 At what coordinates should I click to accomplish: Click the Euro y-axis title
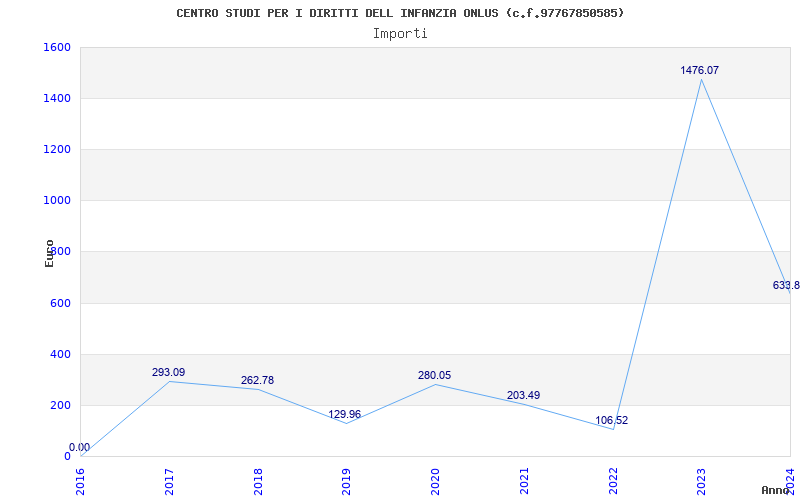[49, 252]
